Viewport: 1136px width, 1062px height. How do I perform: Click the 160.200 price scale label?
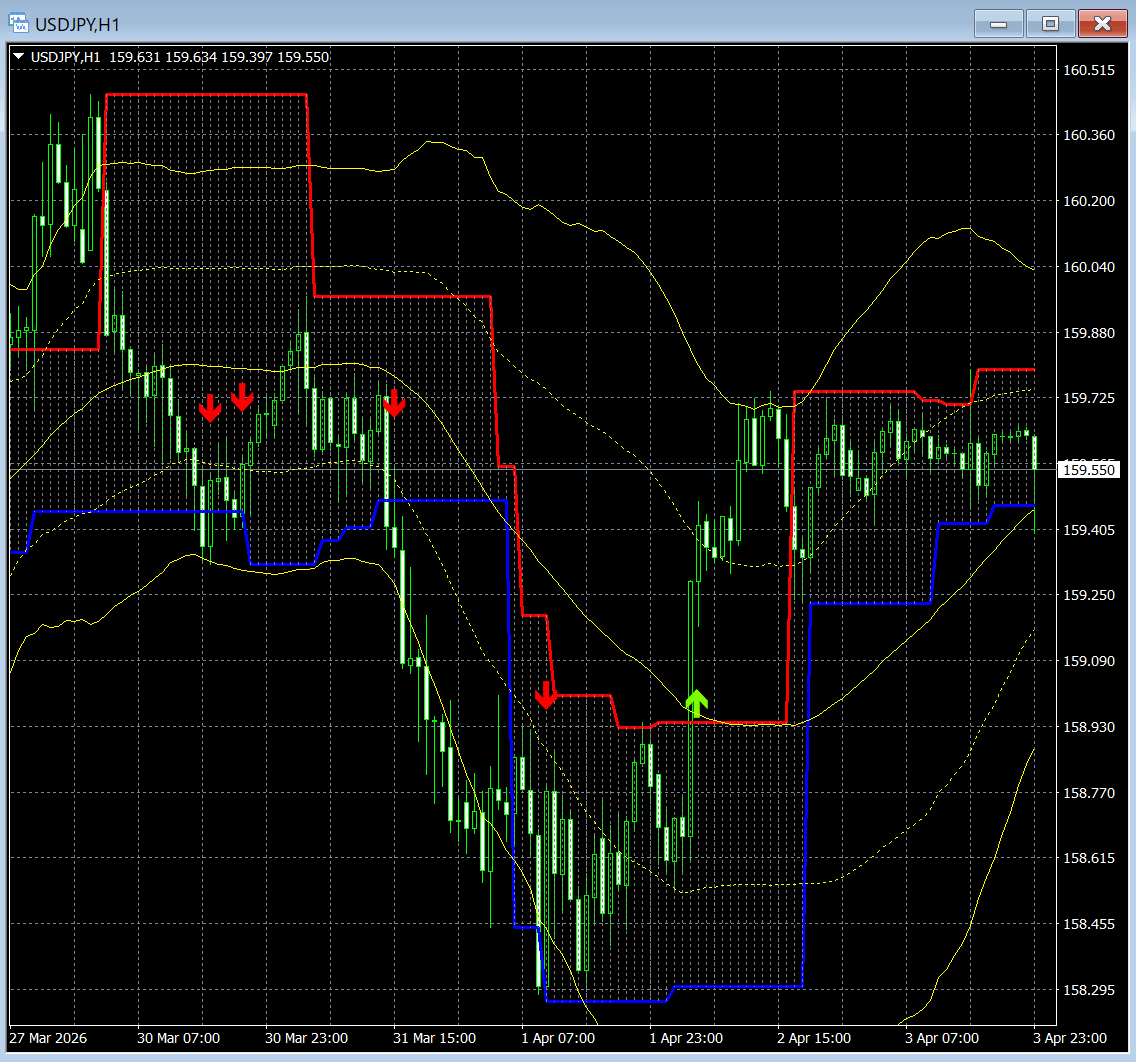[x=1088, y=201]
